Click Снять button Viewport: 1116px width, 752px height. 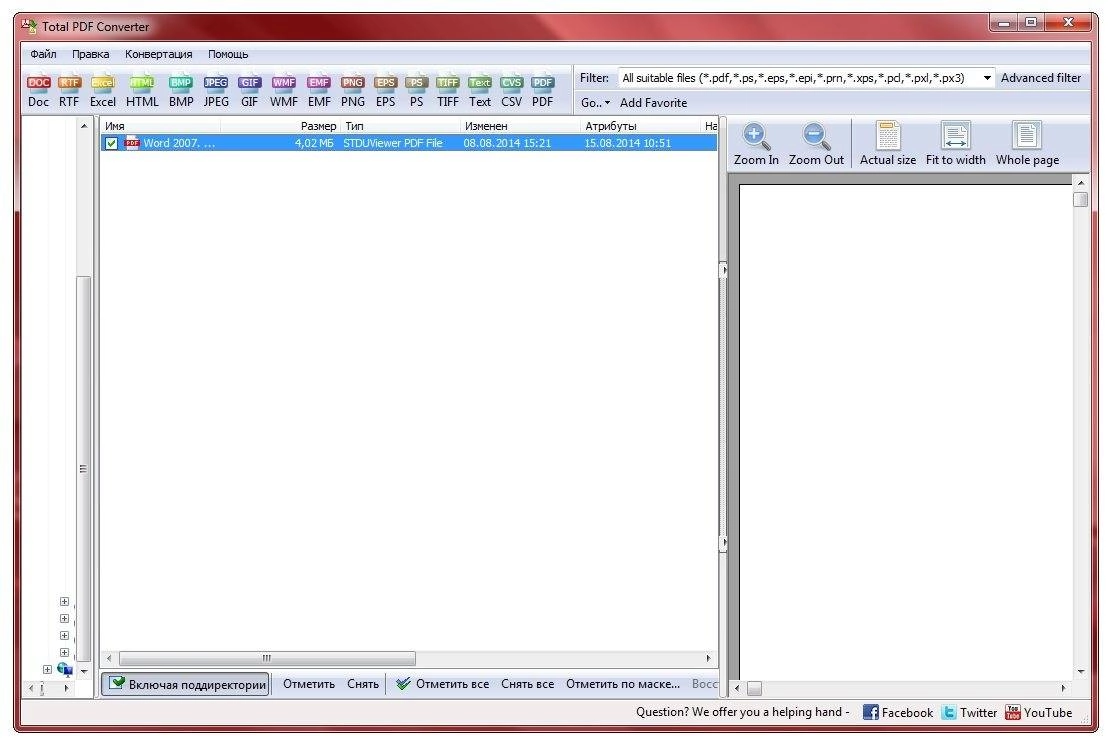363,684
